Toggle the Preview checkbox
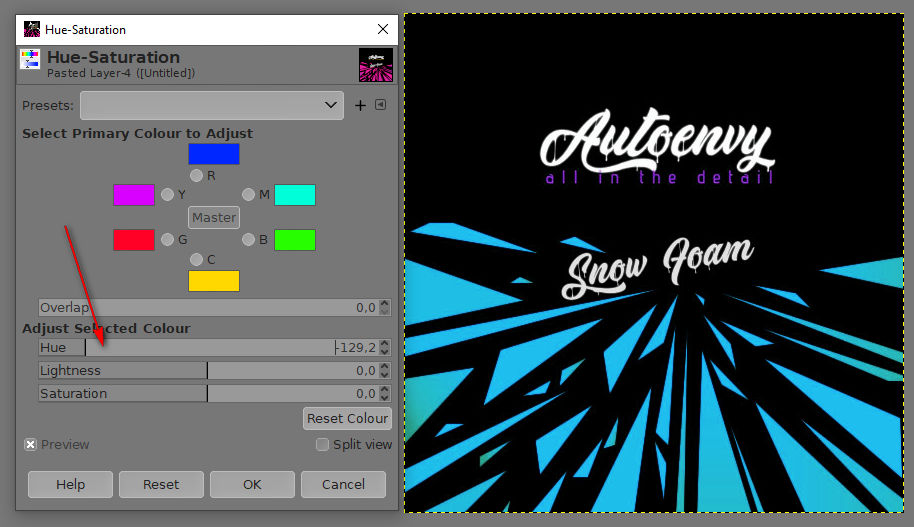The width and height of the screenshot is (914, 527). click(x=30, y=445)
